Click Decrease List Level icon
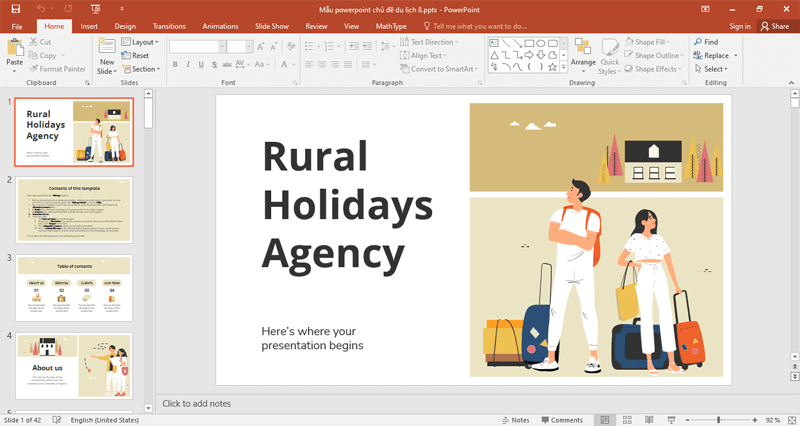 coord(354,46)
